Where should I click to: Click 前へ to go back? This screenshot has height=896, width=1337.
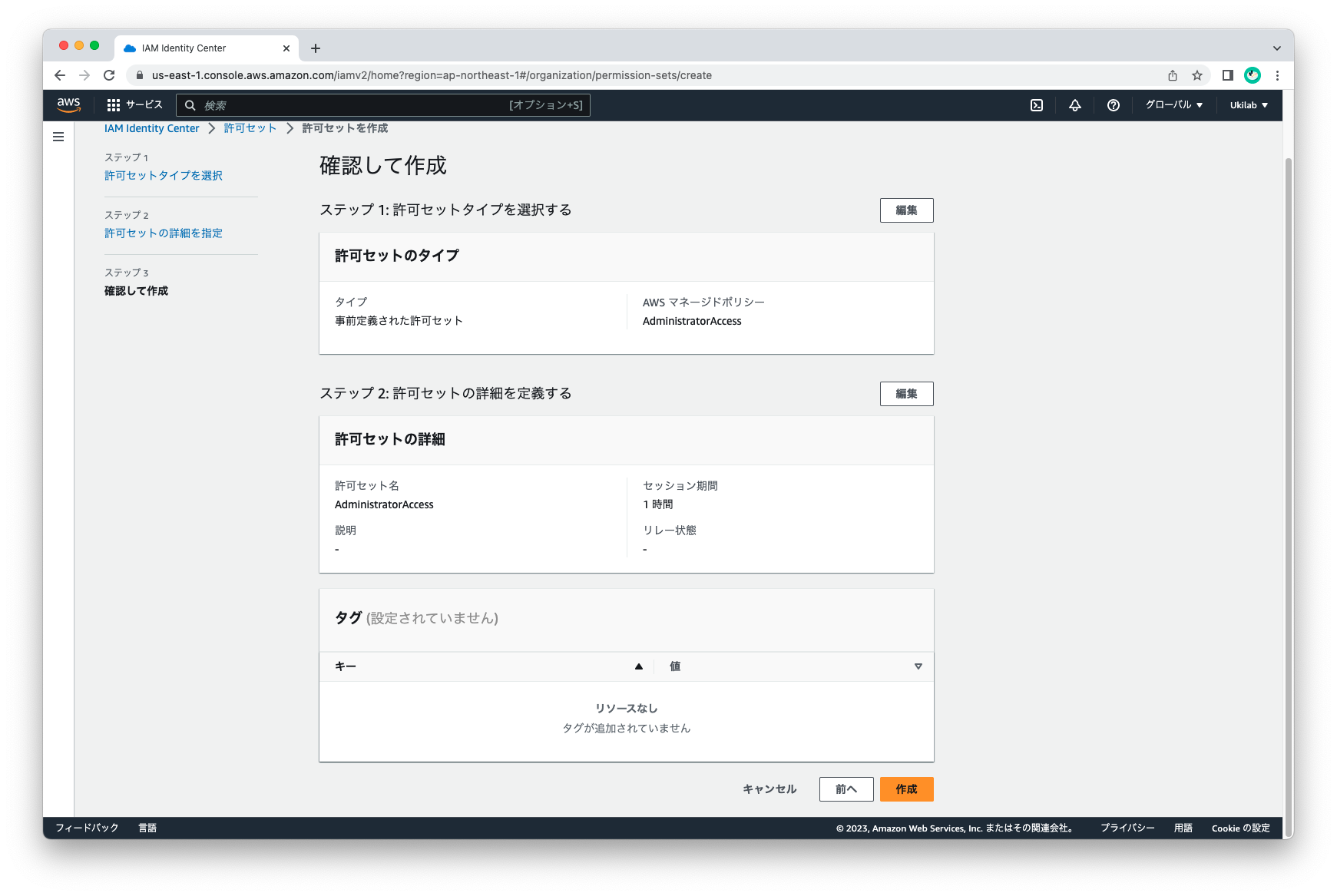846,789
